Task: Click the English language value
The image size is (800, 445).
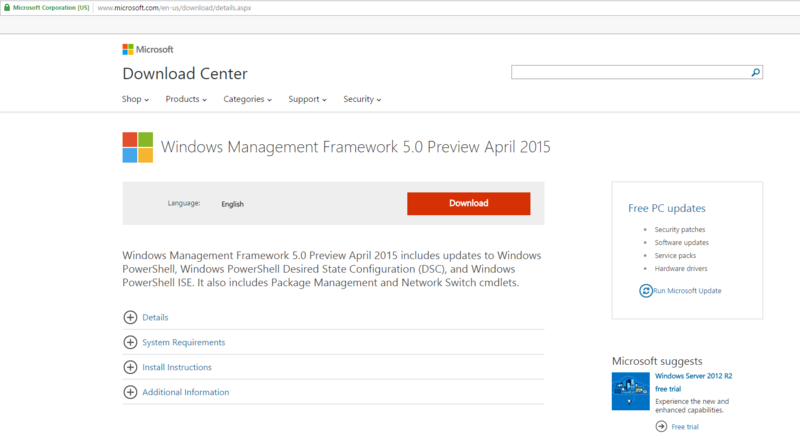Action: click(232, 204)
